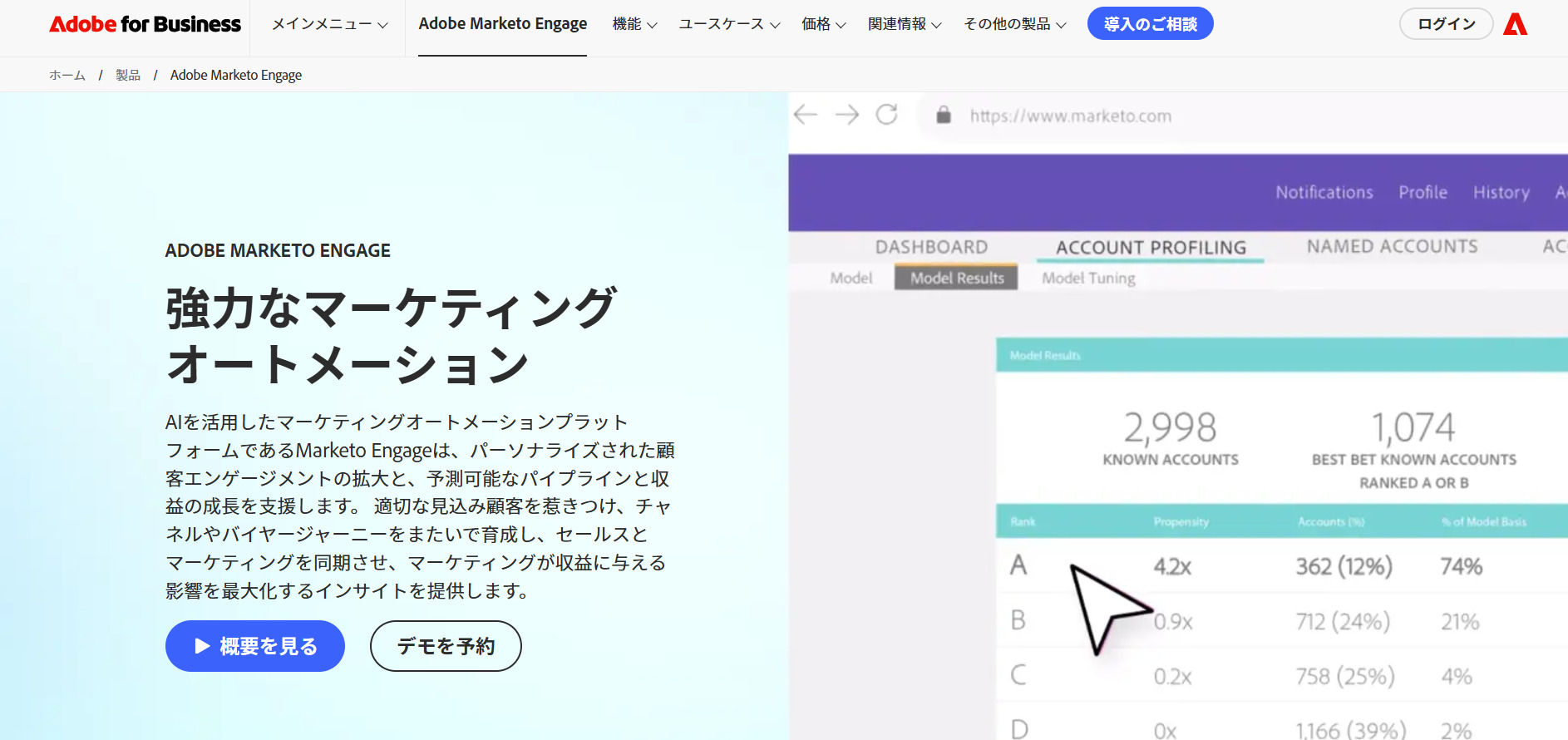
Task: Play the 概要を見る overview video
Action: click(255, 646)
